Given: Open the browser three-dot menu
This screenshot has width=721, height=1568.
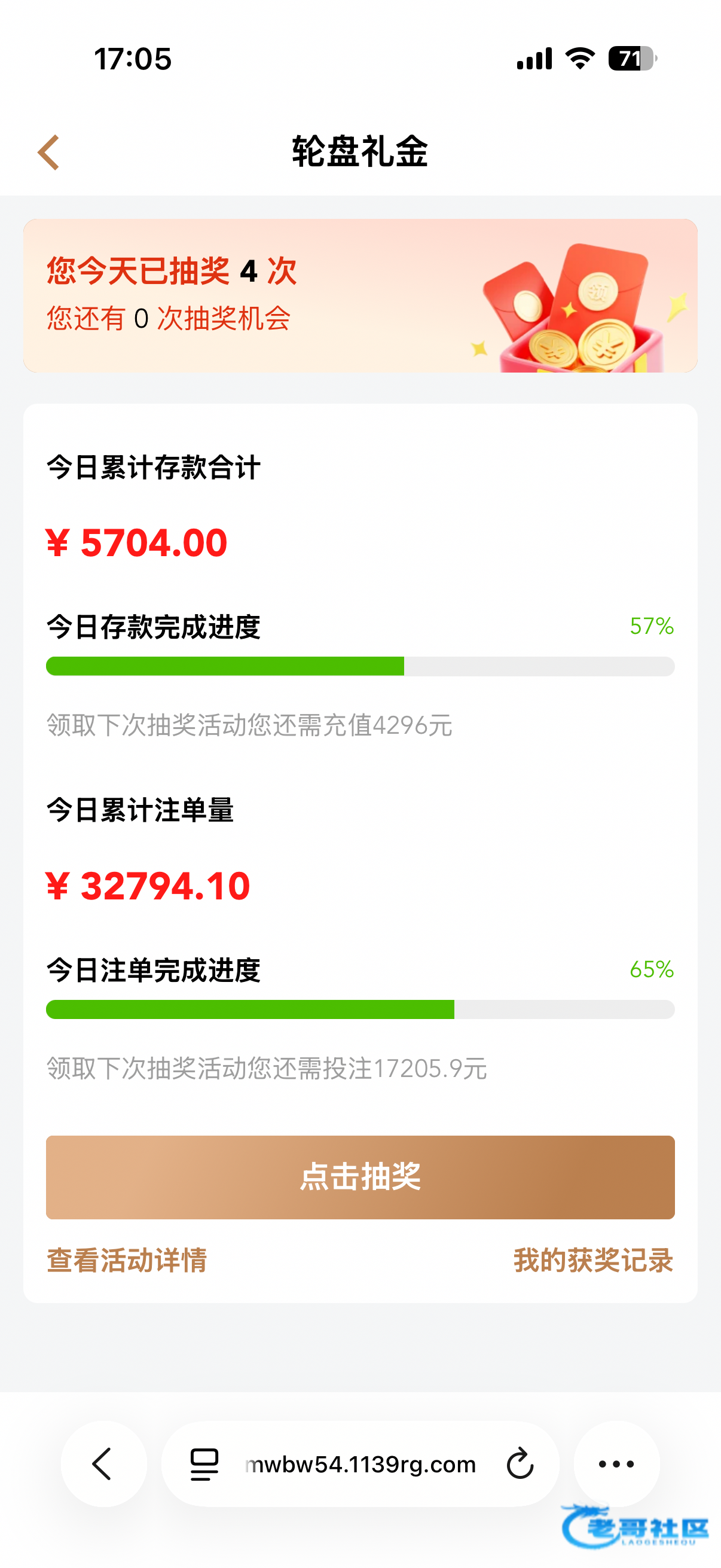Looking at the screenshot, I should pyautogui.click(x=616, y=1464).
